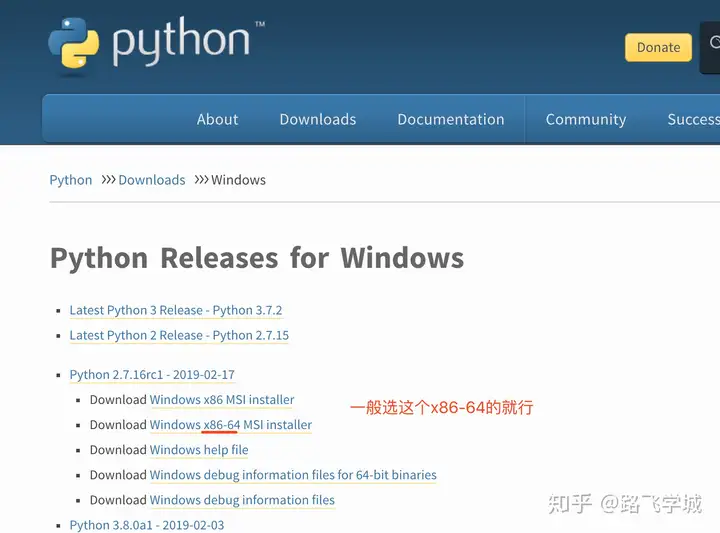Go to Python in the breadcrumb

point(71,180)
